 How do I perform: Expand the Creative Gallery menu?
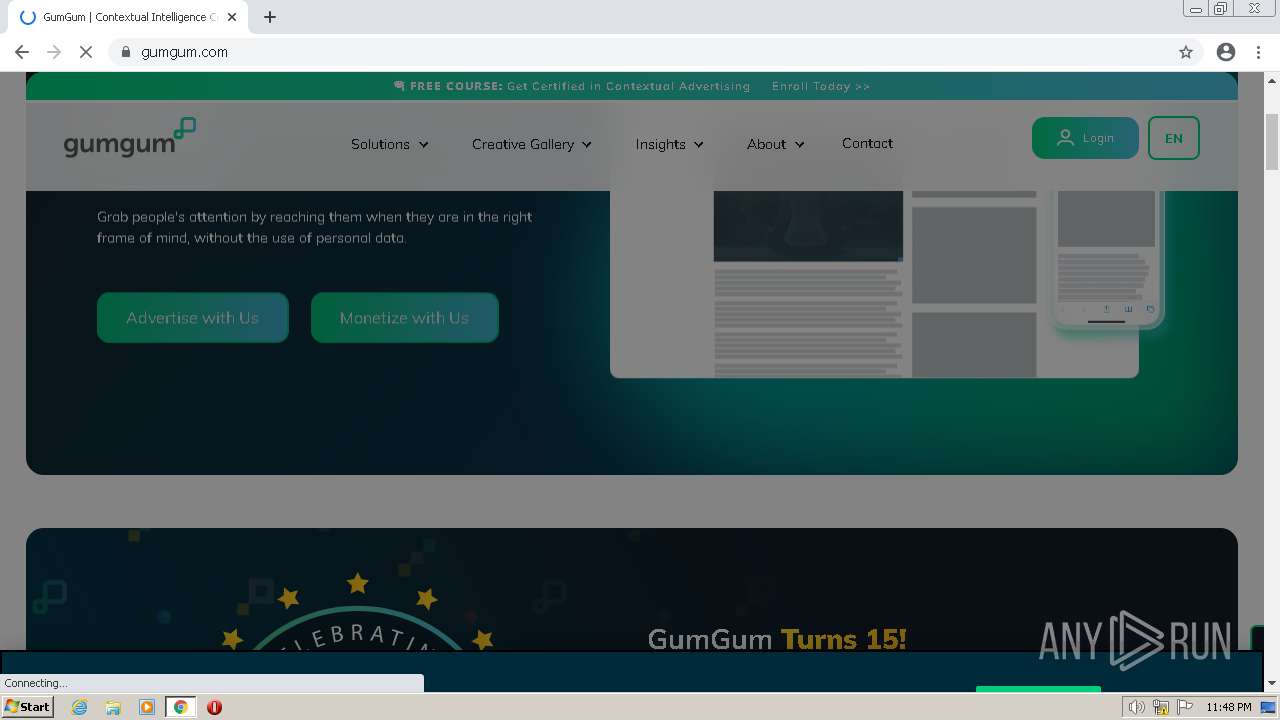(532, 144)
